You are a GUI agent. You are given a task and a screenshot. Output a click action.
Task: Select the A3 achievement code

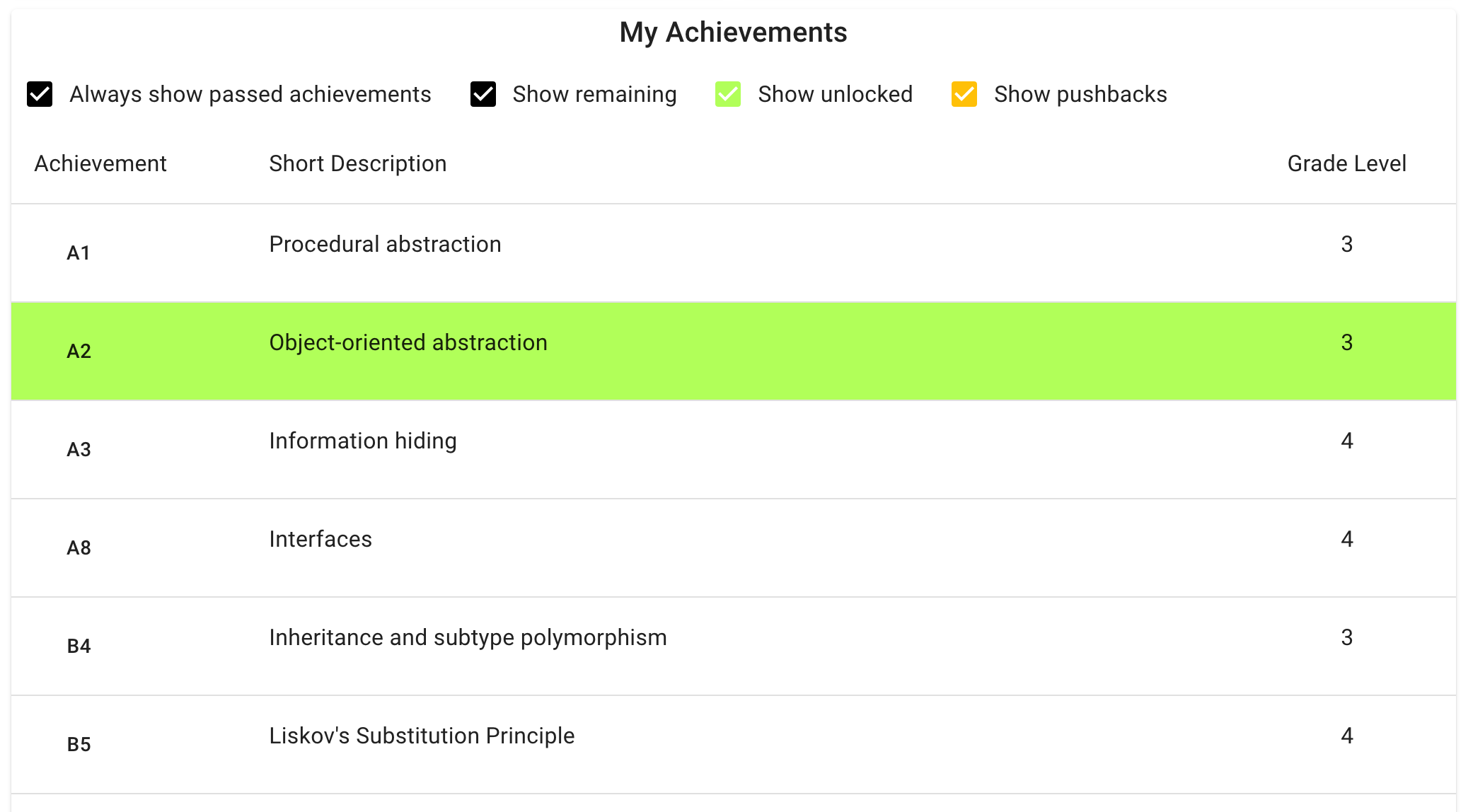(x=79, y=449)
